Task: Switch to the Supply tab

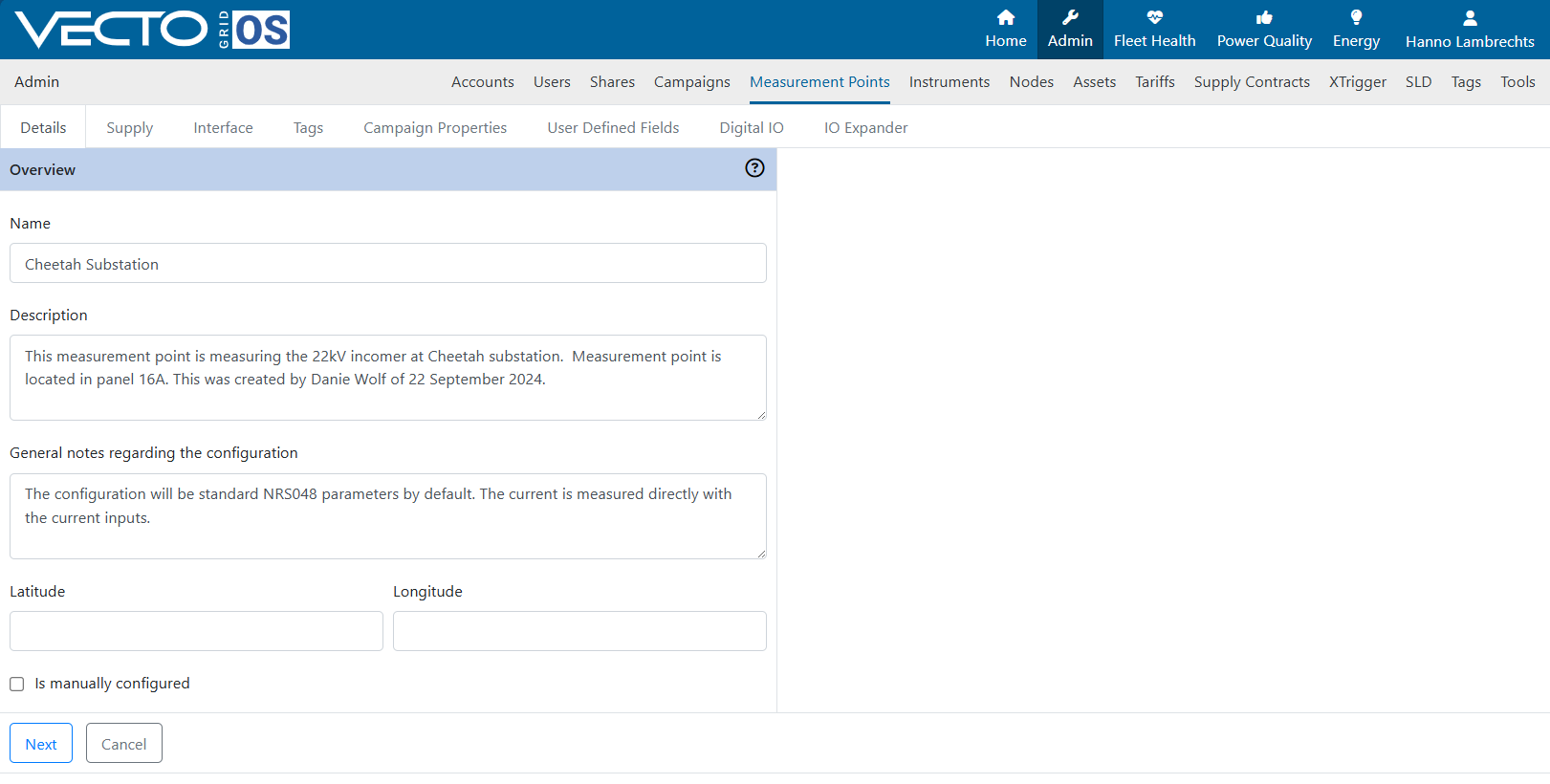Action: click(x=129, y=127)
